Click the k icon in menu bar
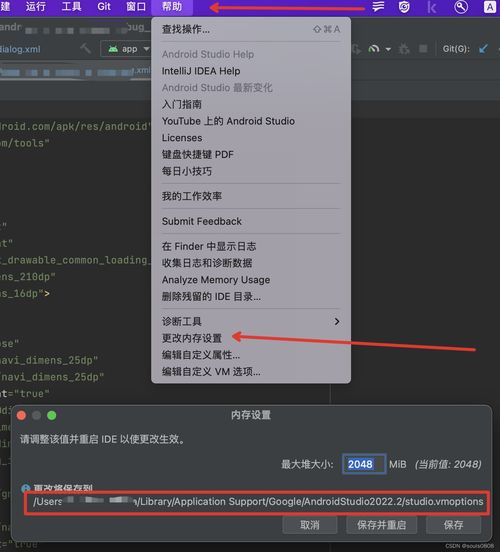Image resolution: width=500 pixels, height=552 pixels. 432,7
